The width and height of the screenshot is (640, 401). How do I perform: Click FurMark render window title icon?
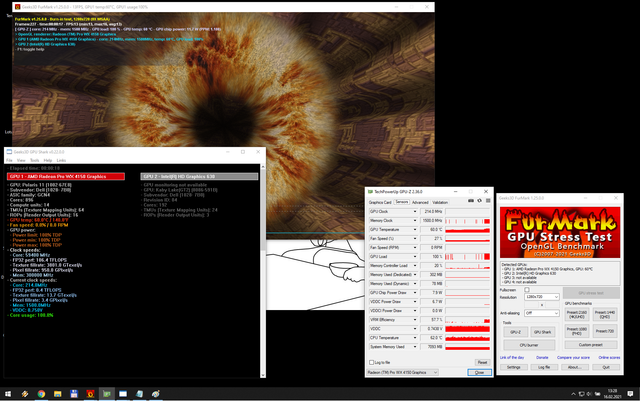pos(18,7)
